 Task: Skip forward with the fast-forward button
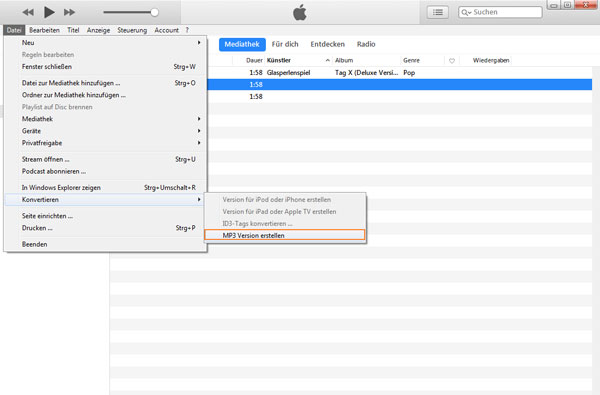tap(69, 12)
